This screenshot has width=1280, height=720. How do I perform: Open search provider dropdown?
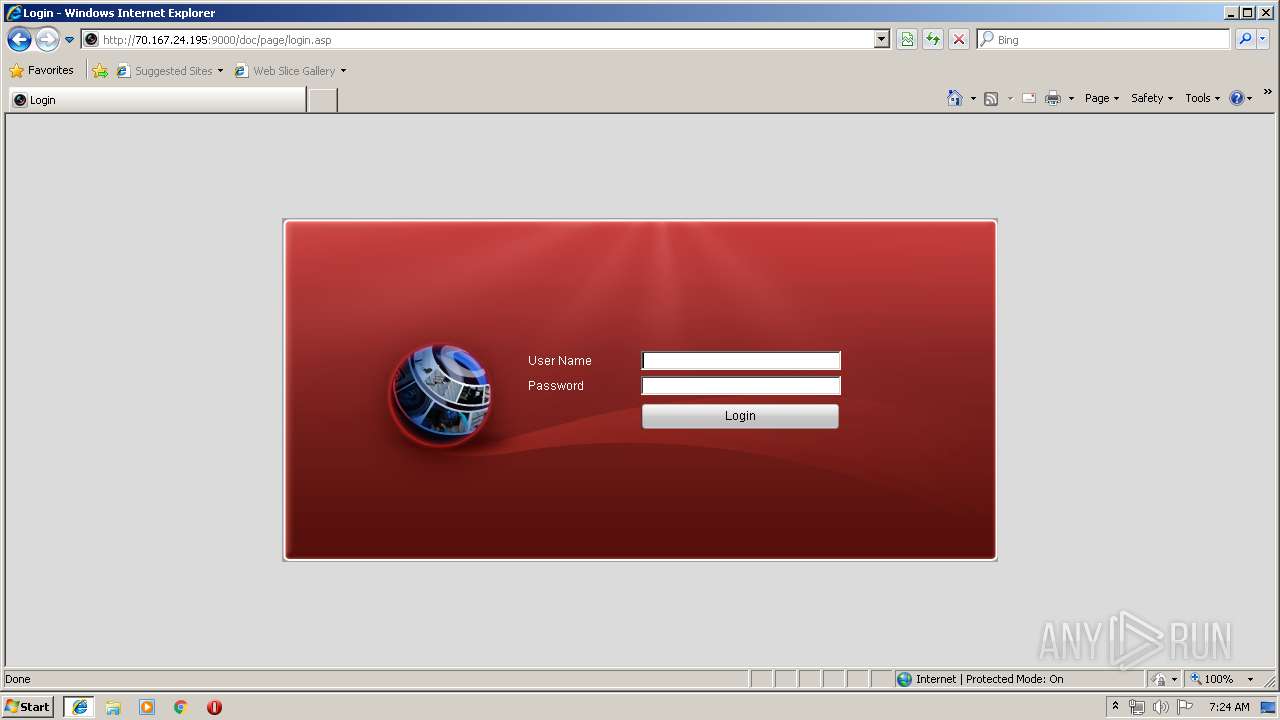click(x=1263, y=40)
